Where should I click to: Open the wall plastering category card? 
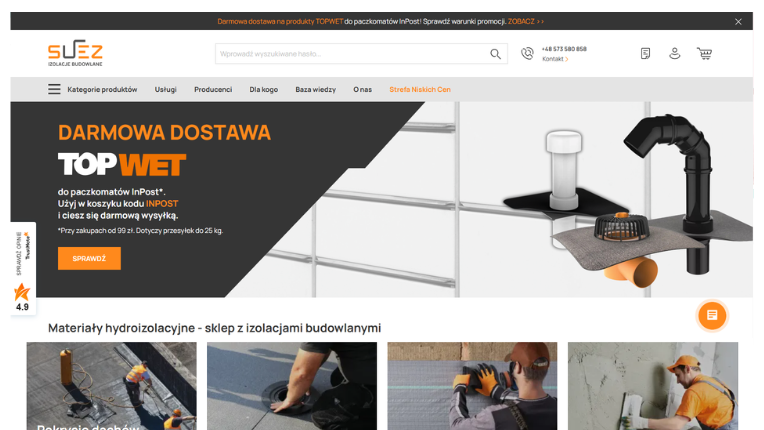653,386
